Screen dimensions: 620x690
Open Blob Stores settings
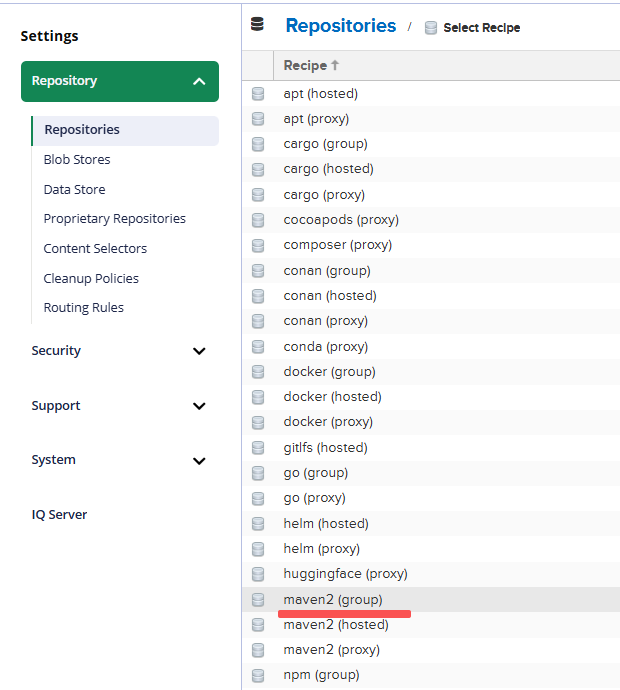point(77,159)
